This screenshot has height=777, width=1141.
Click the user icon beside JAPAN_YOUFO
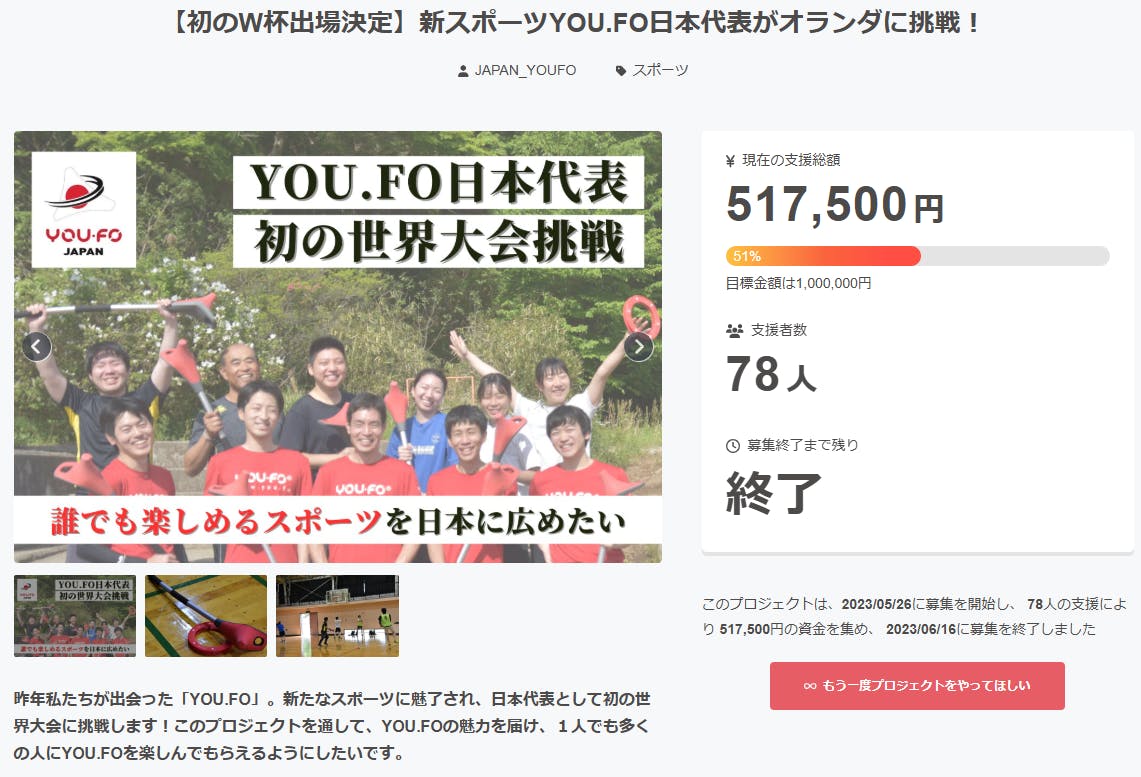coord(463,71)
